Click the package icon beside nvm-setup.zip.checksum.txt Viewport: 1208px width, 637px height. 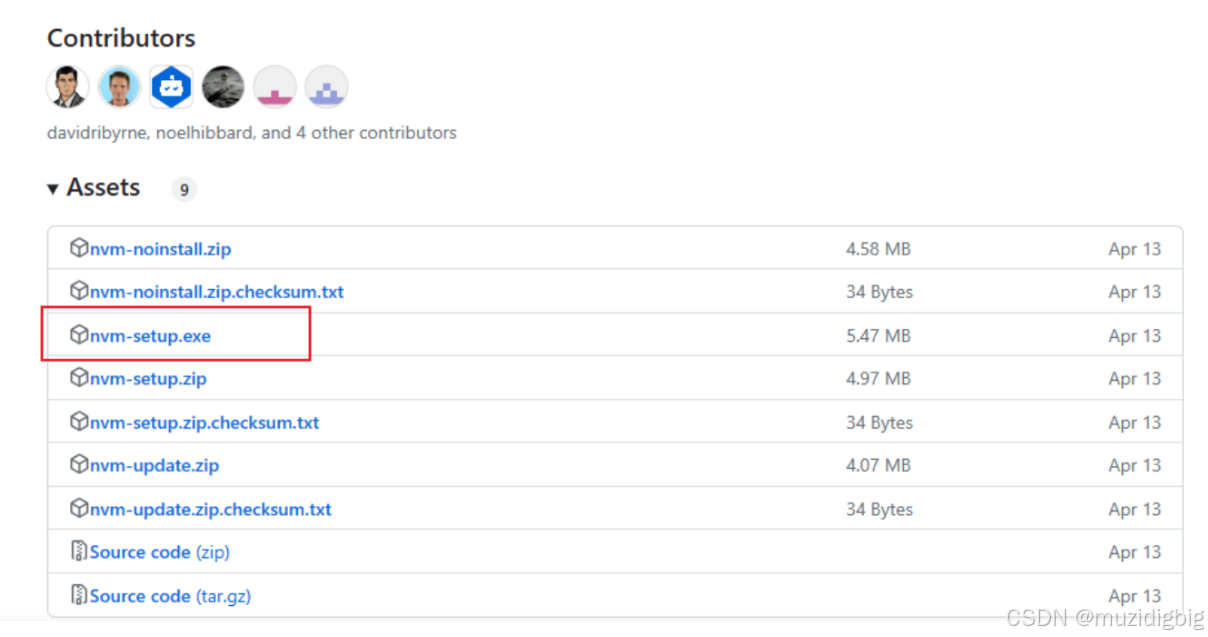[x=79, y=422]
